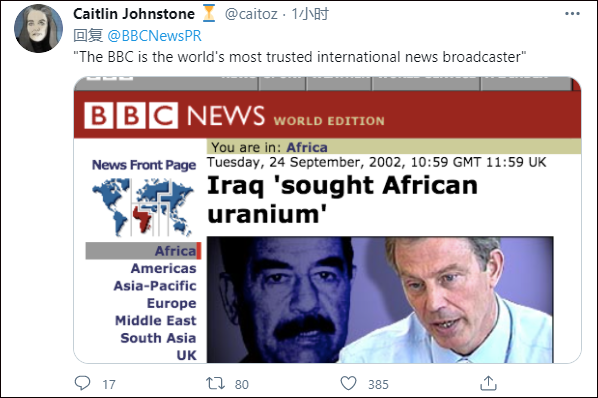
Task: Open the embedded BBC News screenshot image
Action: coord(327,220)
